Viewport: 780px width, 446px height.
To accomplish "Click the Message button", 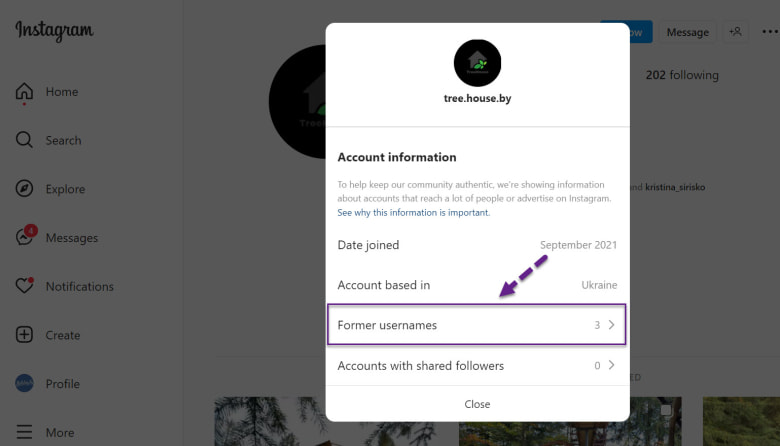I will tap(687, 32).
